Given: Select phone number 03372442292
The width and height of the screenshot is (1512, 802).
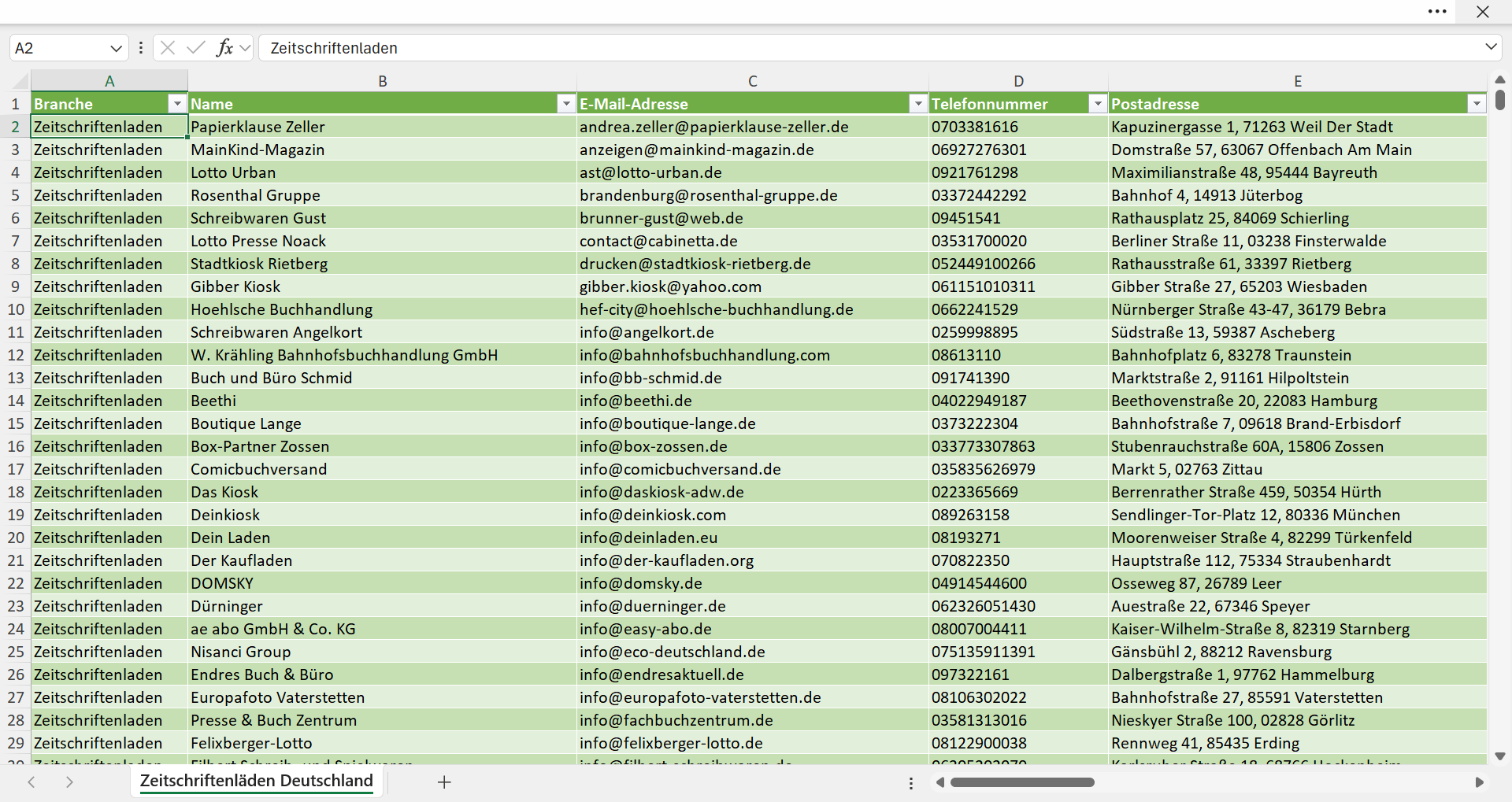Looking at the screenshot, I should pos(1018,195).
